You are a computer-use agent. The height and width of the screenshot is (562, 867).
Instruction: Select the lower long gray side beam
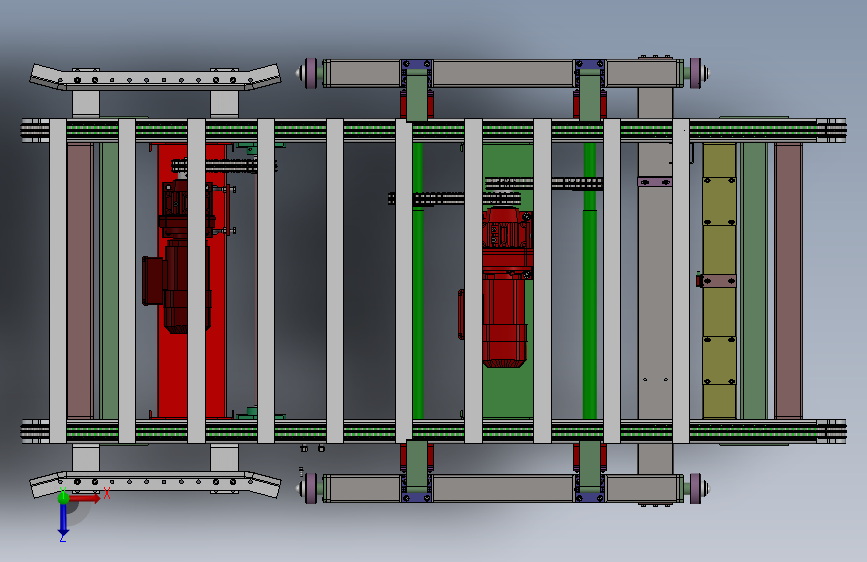click(x=502, y=488)
